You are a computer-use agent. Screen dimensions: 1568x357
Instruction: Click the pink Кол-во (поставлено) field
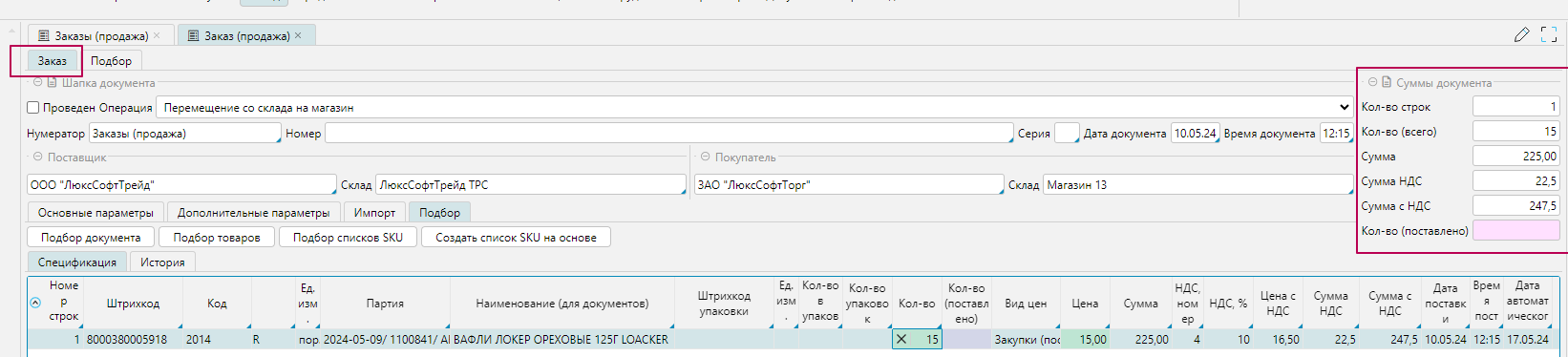(x=1516, y=230)
